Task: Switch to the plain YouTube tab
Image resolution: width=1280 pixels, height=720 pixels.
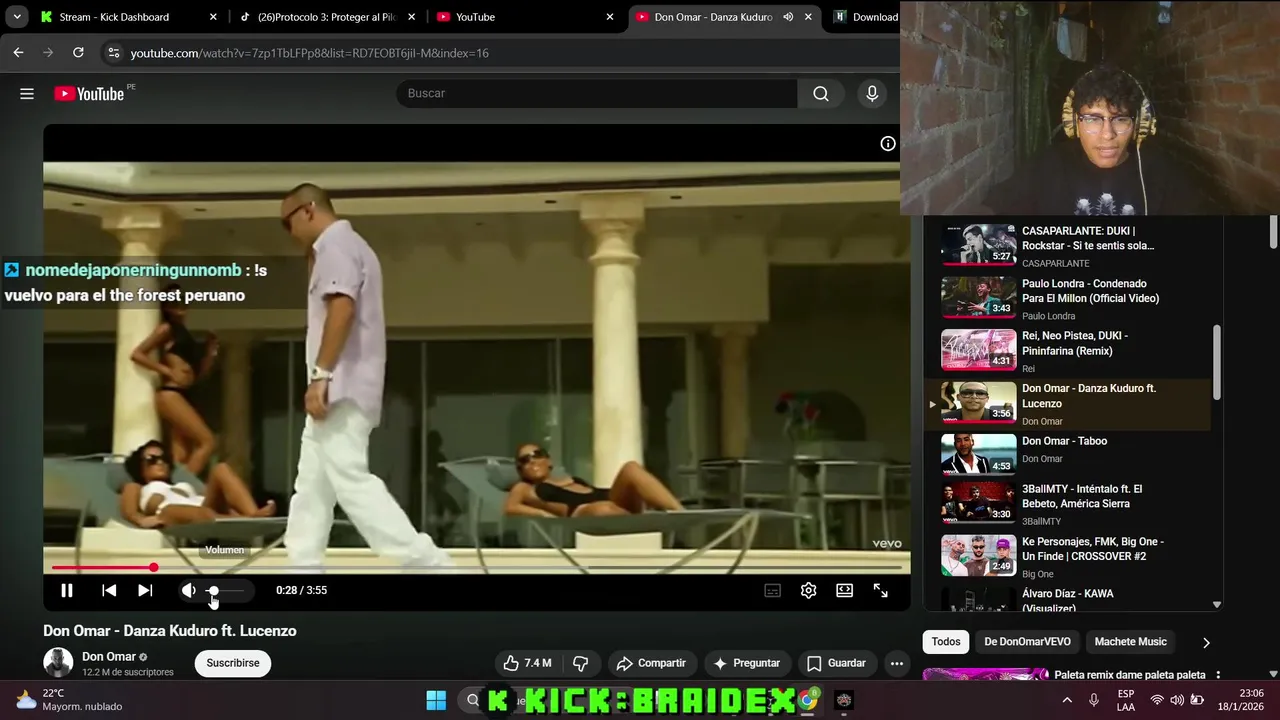Action: (523, 17)
